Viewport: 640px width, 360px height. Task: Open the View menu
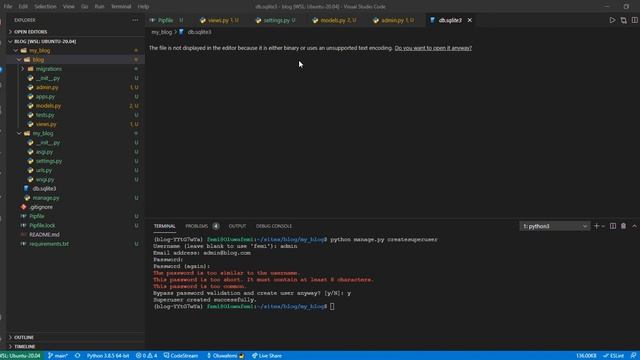coord(69,7)
